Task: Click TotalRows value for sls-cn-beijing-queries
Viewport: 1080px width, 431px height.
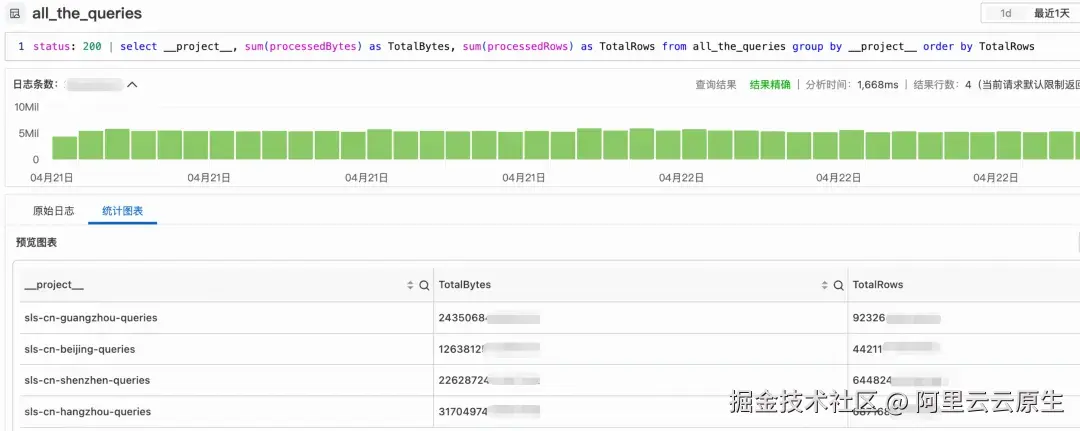Action: point(896,349)
